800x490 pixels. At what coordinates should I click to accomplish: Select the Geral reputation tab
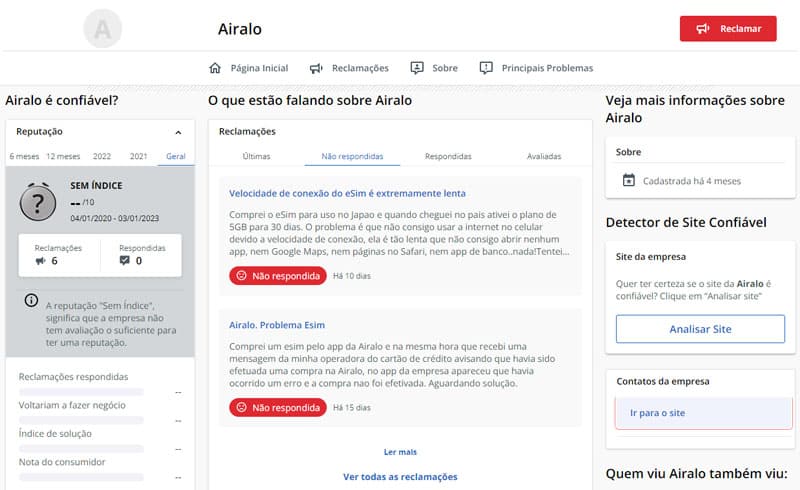(176, 156)
